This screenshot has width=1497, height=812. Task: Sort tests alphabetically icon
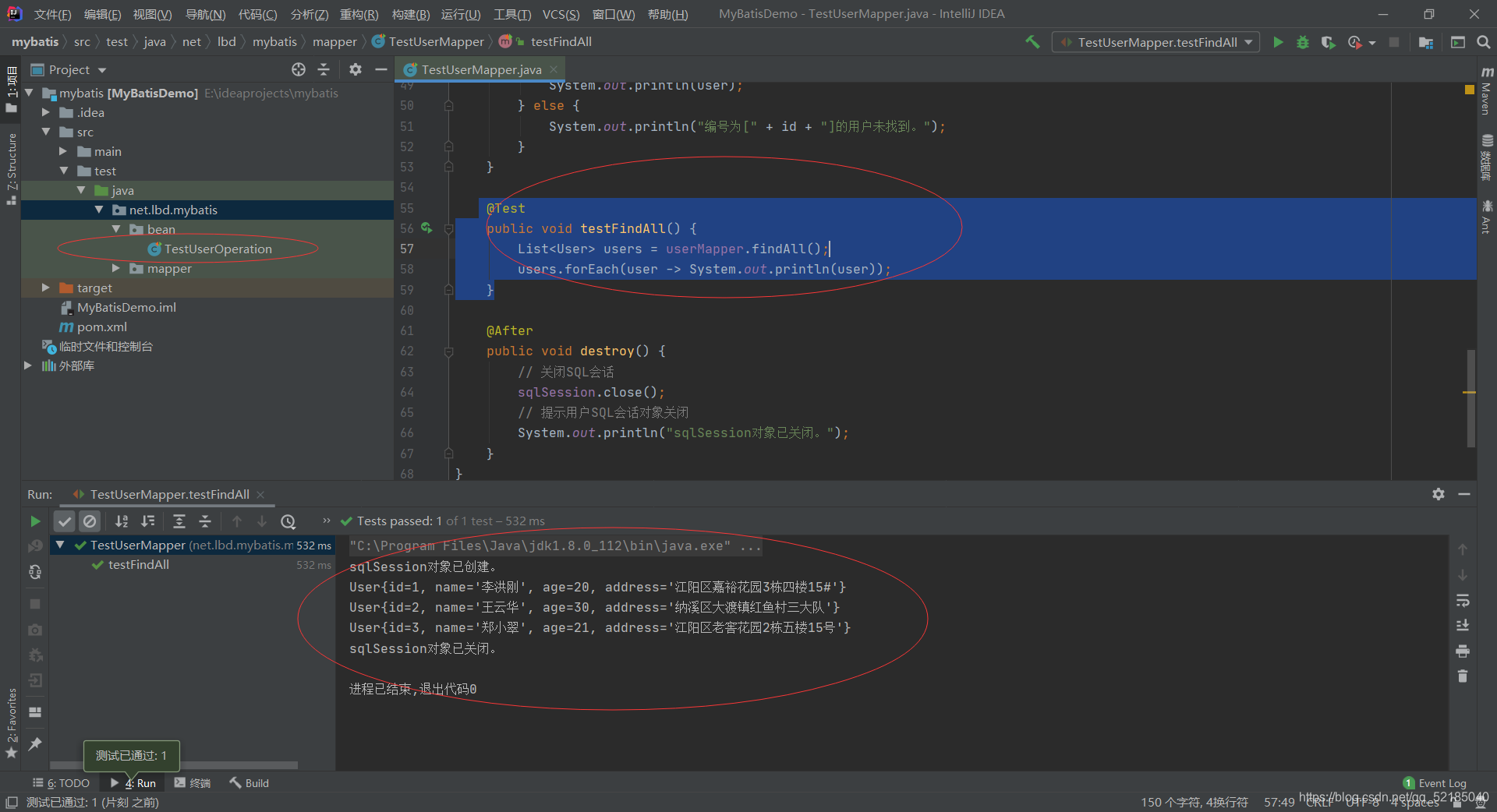(122, 521)
